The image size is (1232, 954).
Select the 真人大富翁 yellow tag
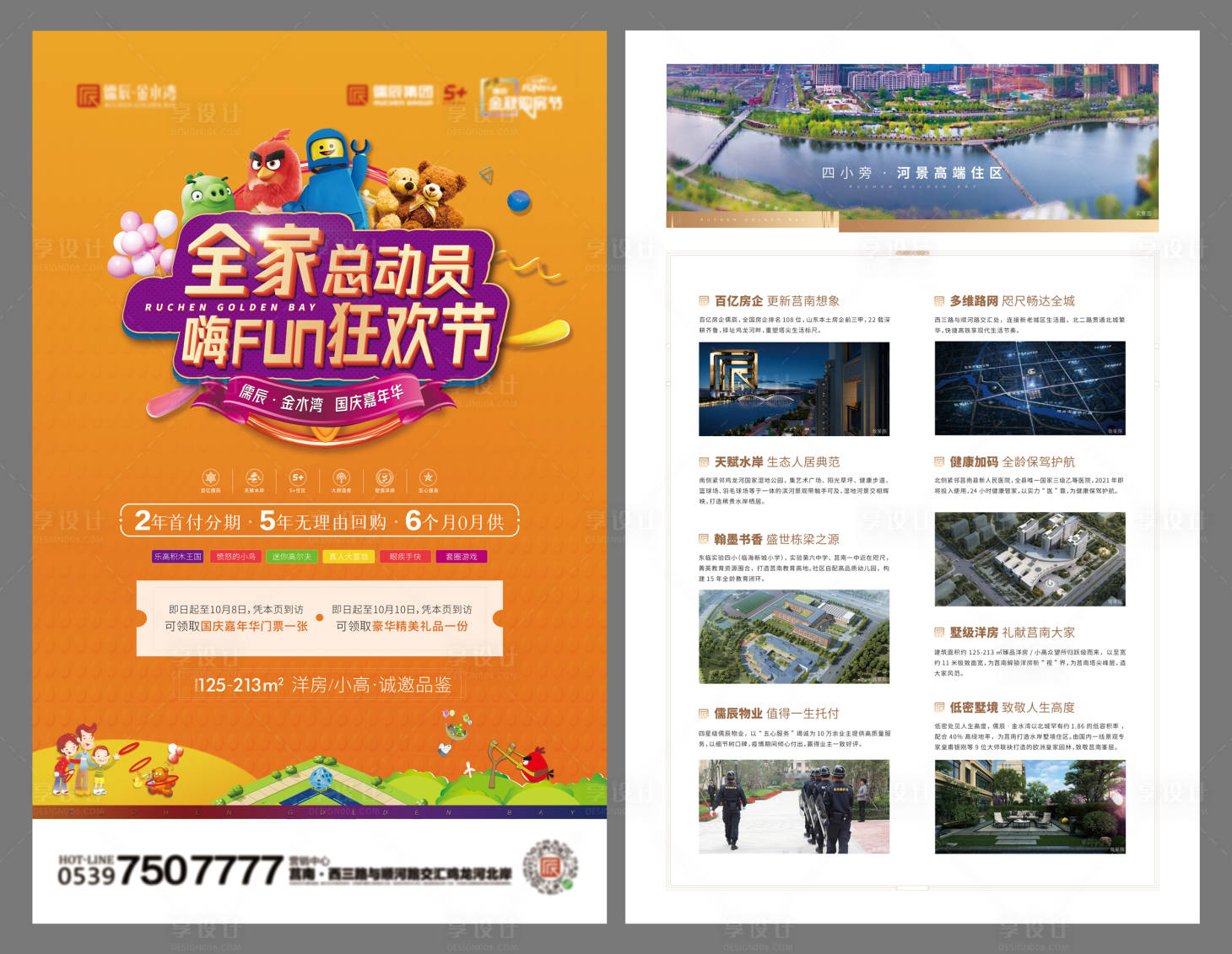pyautogui.click(x=349, y=557)
